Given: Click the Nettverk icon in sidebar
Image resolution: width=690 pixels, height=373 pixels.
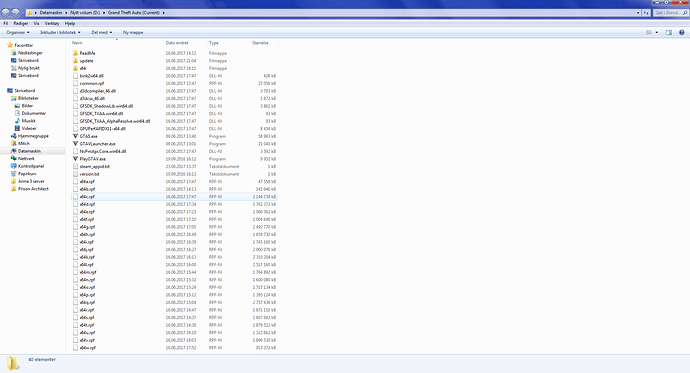Looking at the screenshot, I should [x=14, y=158].
